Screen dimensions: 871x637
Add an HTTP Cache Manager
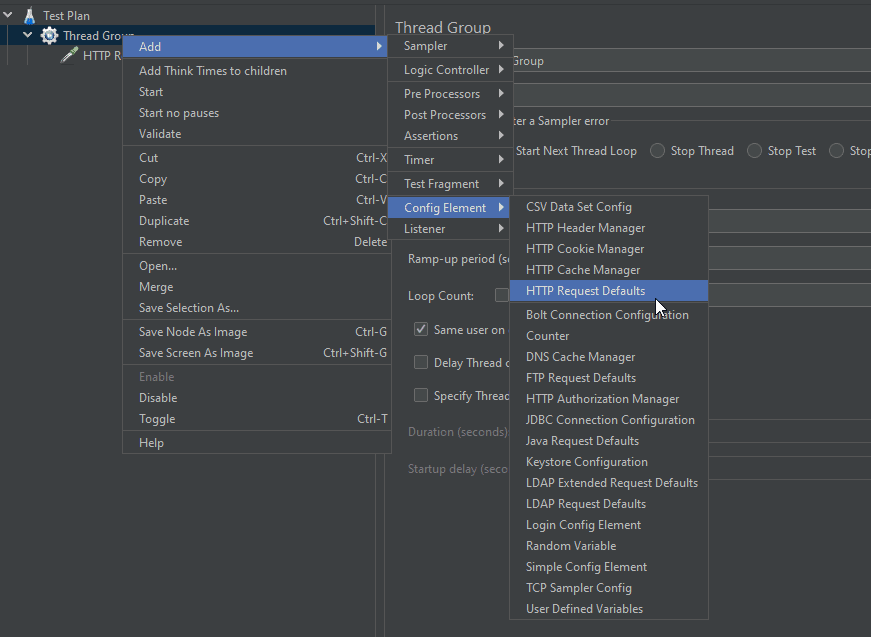coord(609,270)
